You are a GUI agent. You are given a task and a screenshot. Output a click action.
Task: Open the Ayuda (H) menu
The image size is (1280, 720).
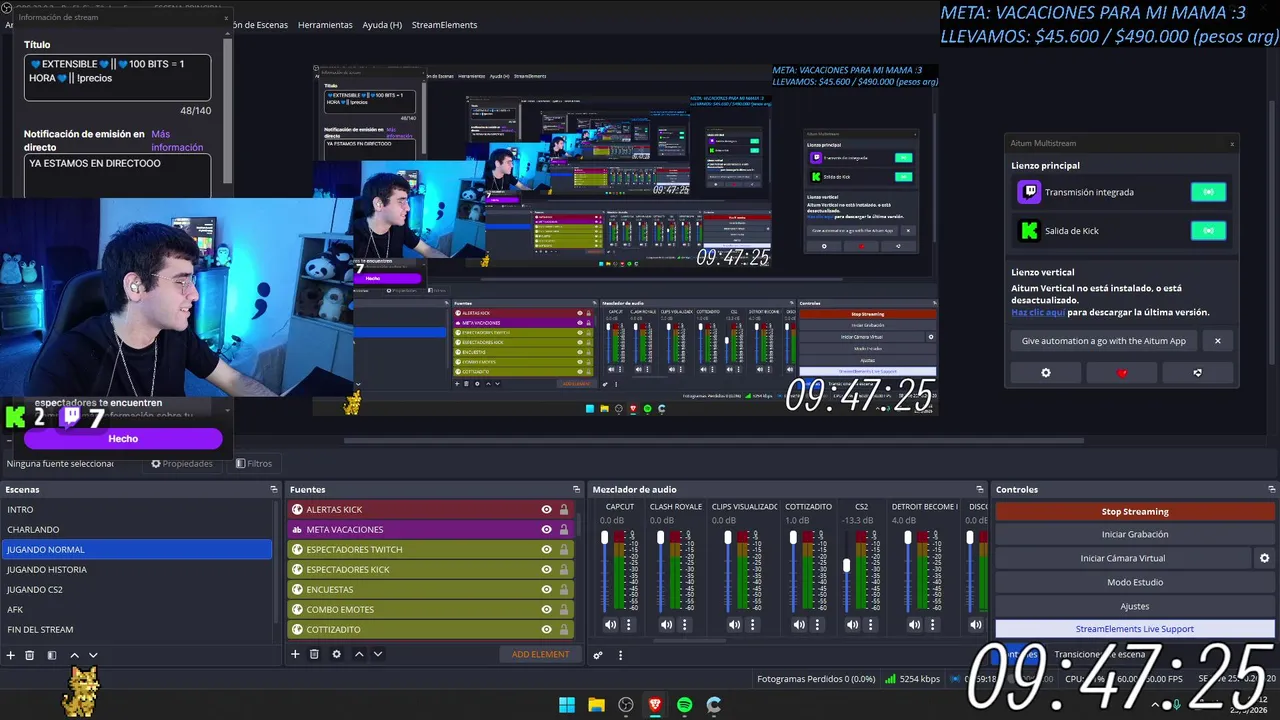point(382,24)
